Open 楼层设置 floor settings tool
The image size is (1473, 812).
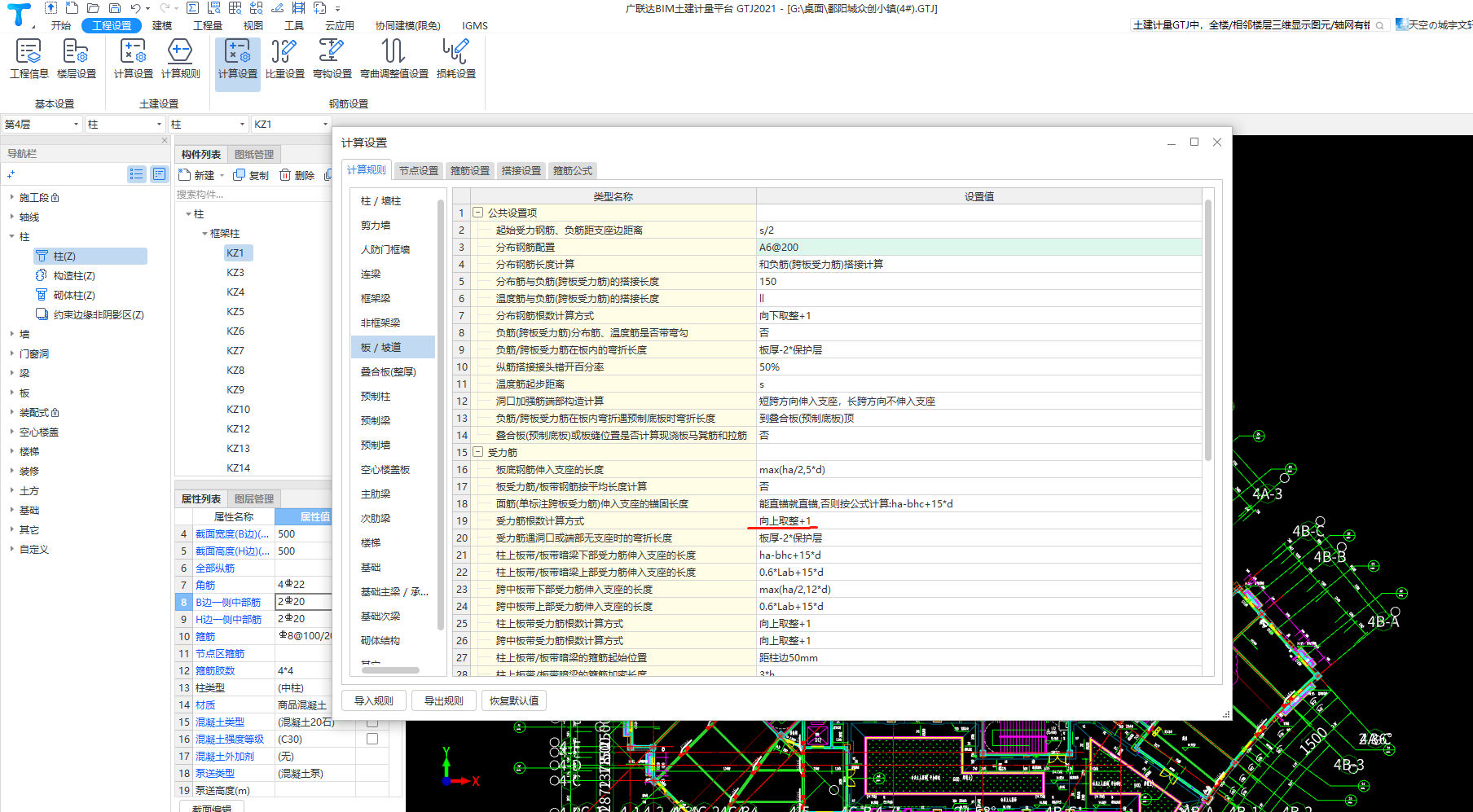(76, 59)
